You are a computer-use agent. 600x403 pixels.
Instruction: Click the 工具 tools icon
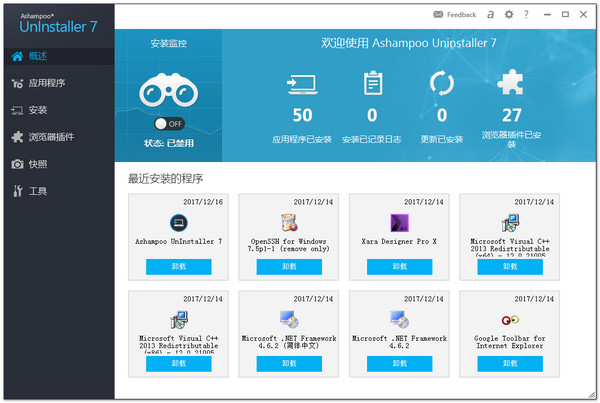17,191
